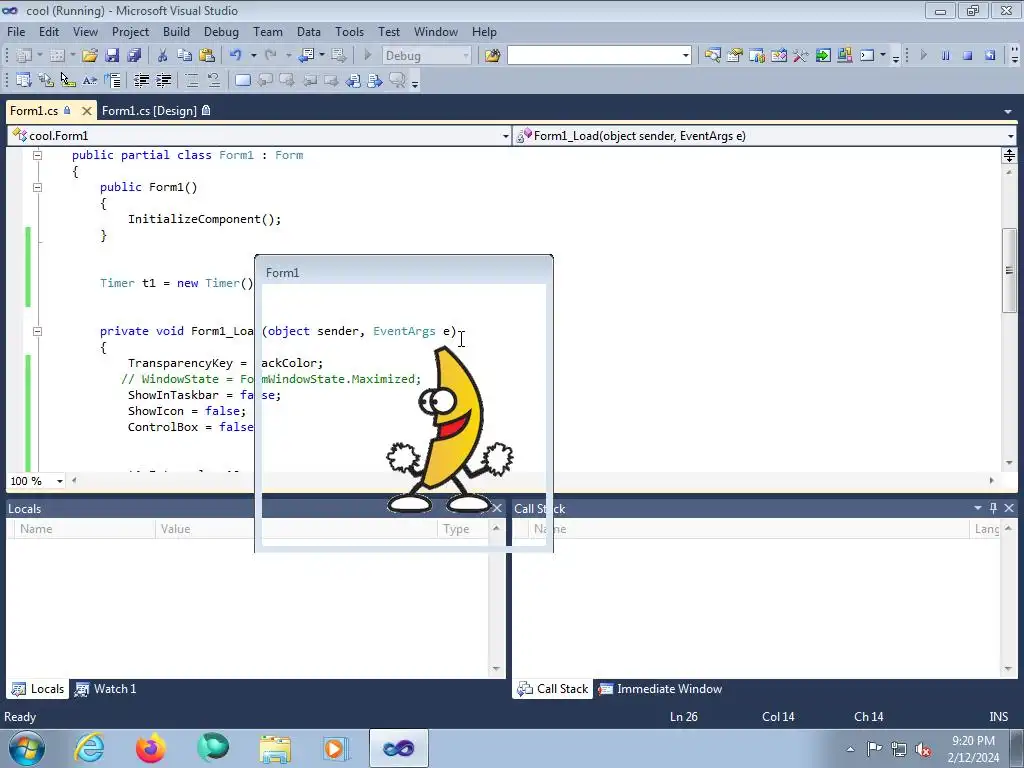1024x768 pixels.
Task: Open the File menu
Action: 16,32
